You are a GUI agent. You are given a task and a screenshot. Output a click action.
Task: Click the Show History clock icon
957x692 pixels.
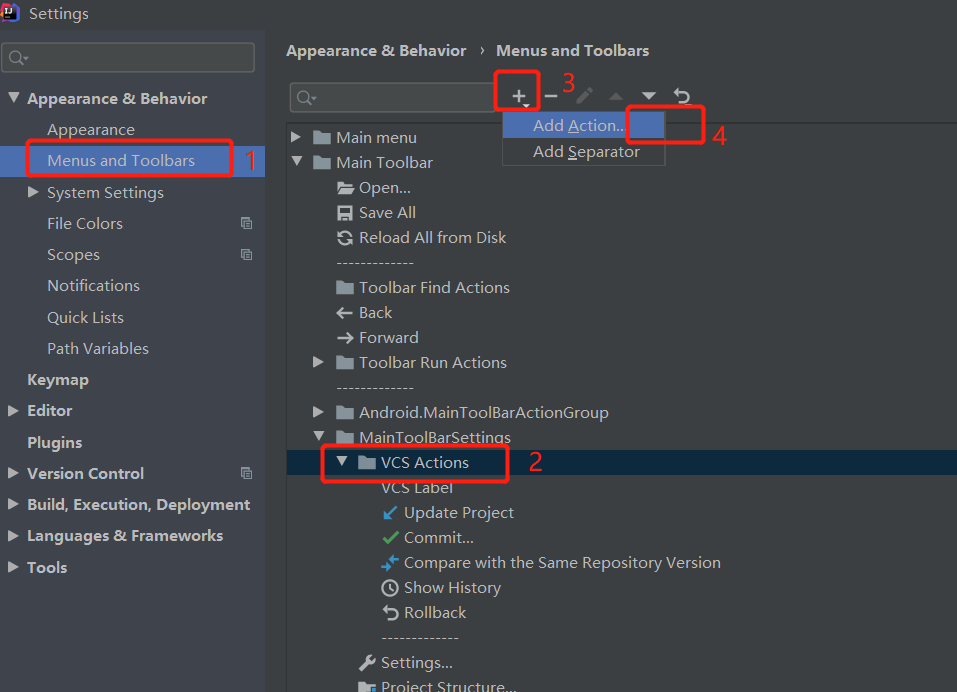click(x=389, y=587)
